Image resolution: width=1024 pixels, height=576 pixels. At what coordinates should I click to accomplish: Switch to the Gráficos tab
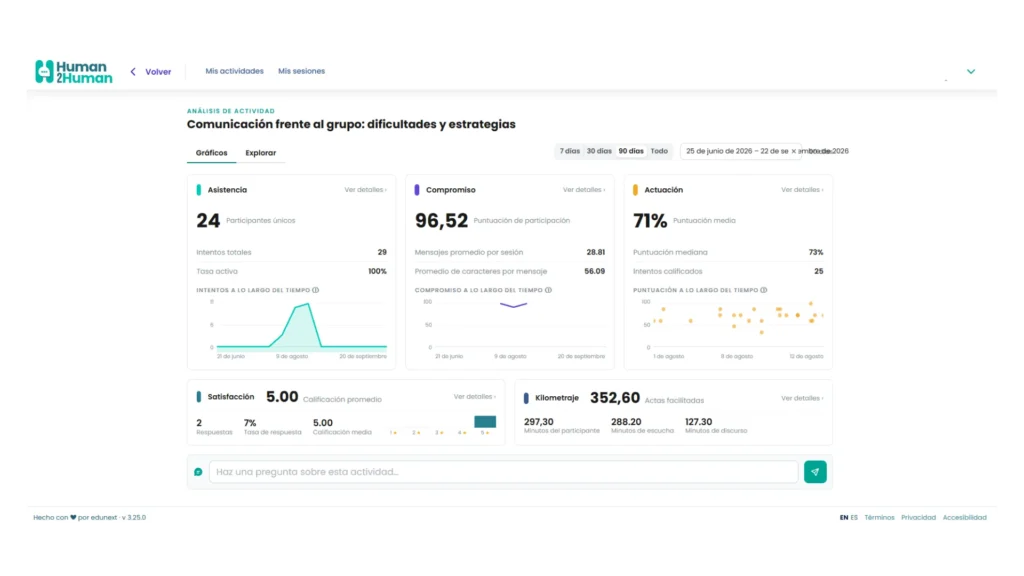click(x=212, y=153)
